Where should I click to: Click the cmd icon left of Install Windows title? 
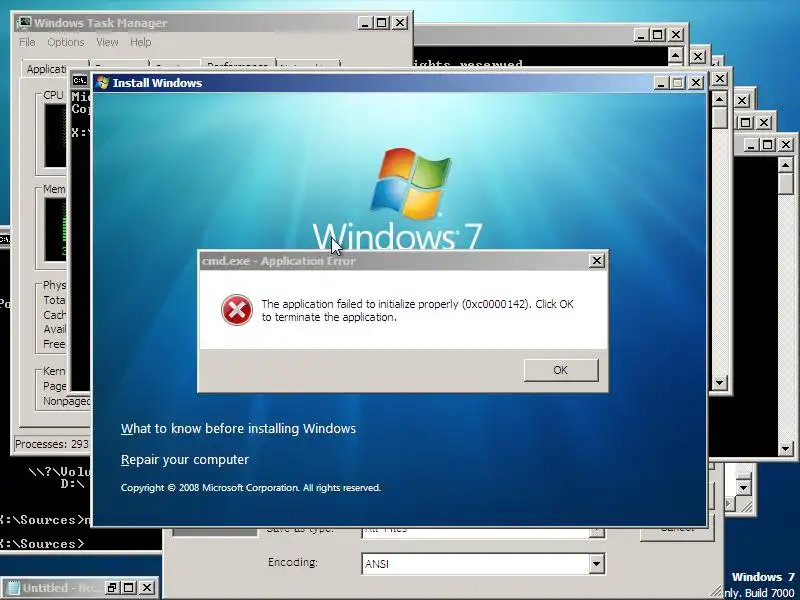coord(80,81)
